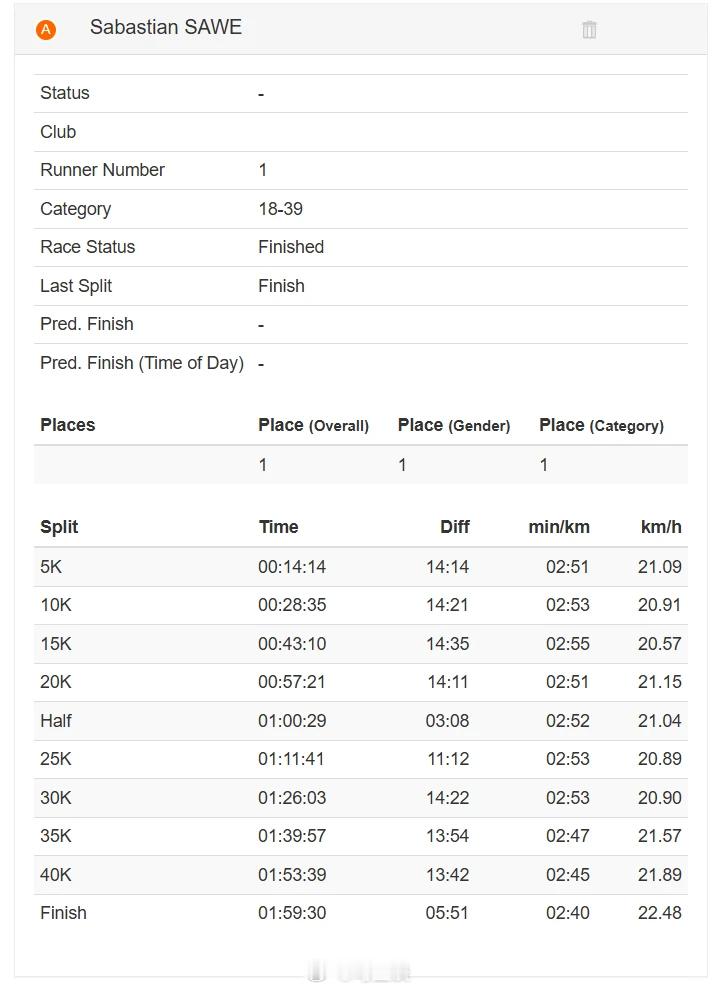Click the Finish time 01:59:30

(292, 913)
